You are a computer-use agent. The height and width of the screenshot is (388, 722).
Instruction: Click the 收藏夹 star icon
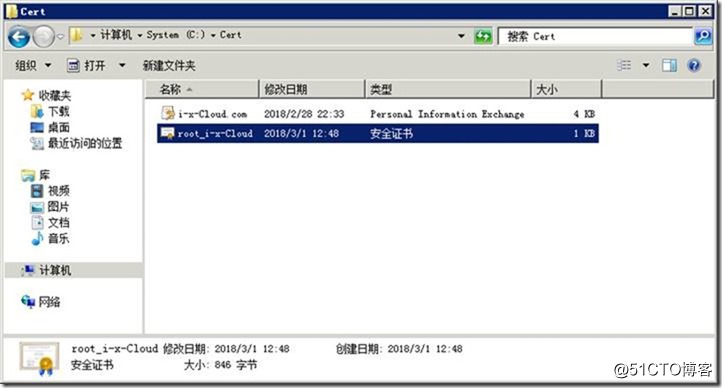click(x=28, y=95)
